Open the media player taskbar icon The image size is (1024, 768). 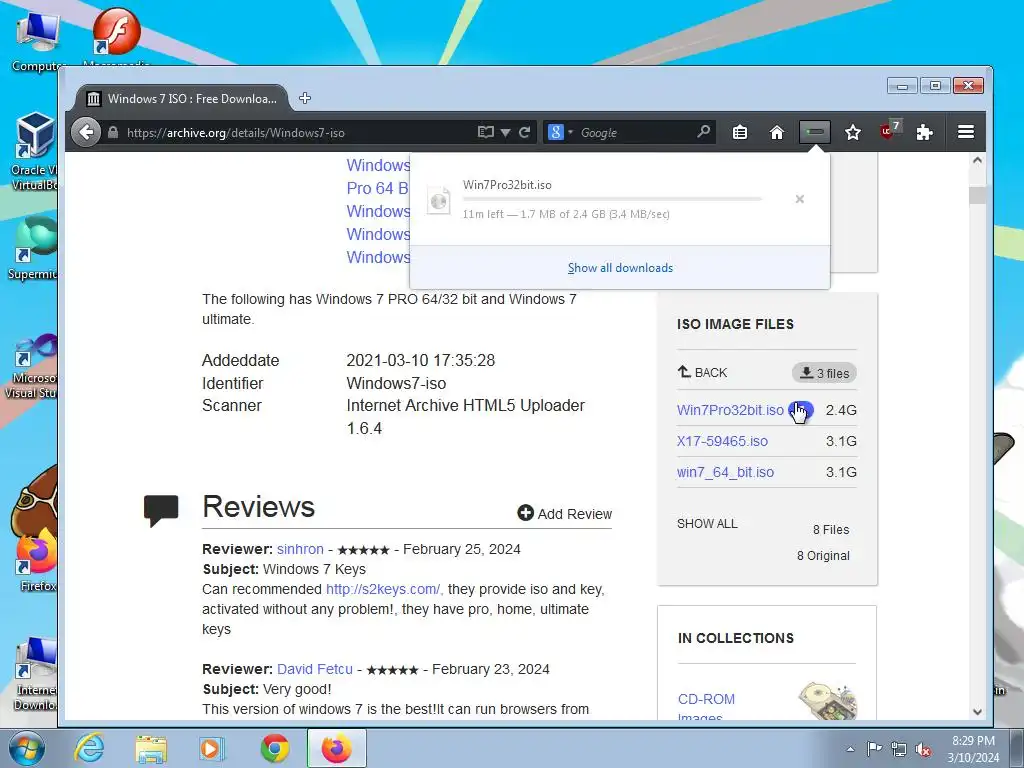210,748
